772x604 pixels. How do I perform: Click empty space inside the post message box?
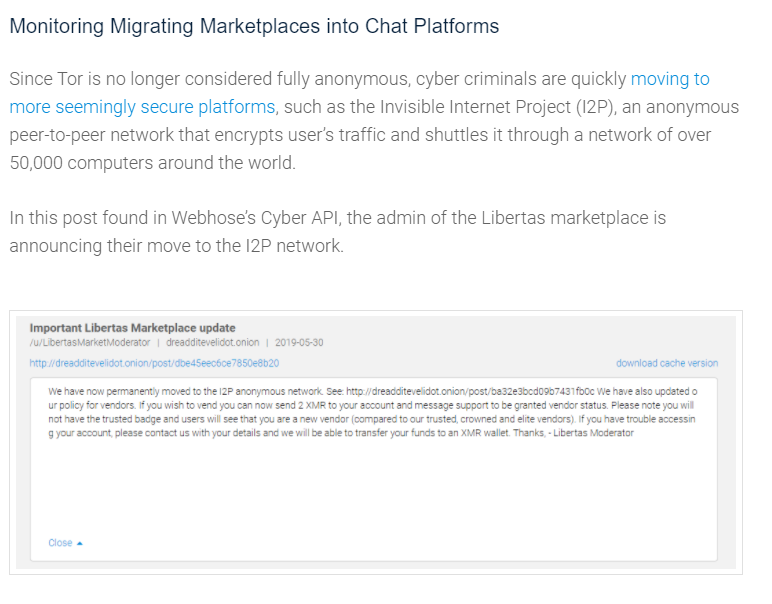coord(370,490)
